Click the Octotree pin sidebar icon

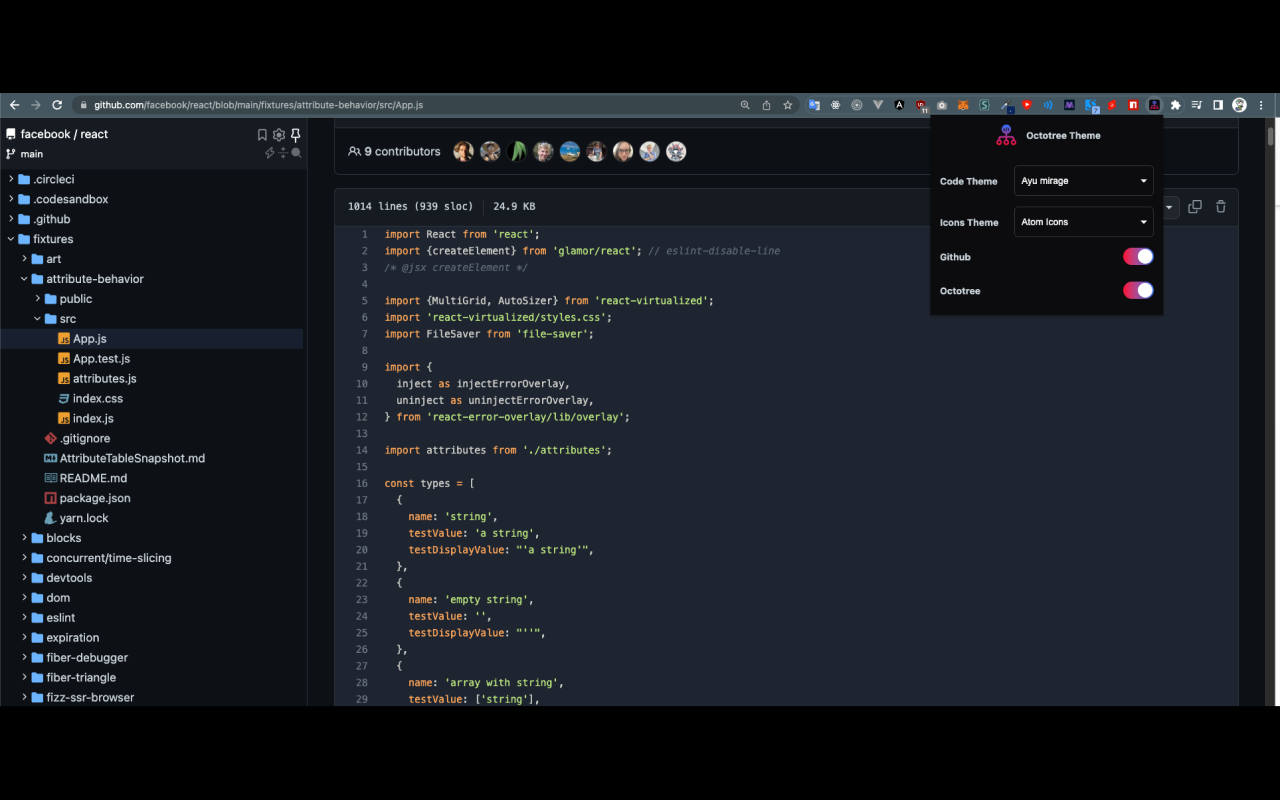296,135
